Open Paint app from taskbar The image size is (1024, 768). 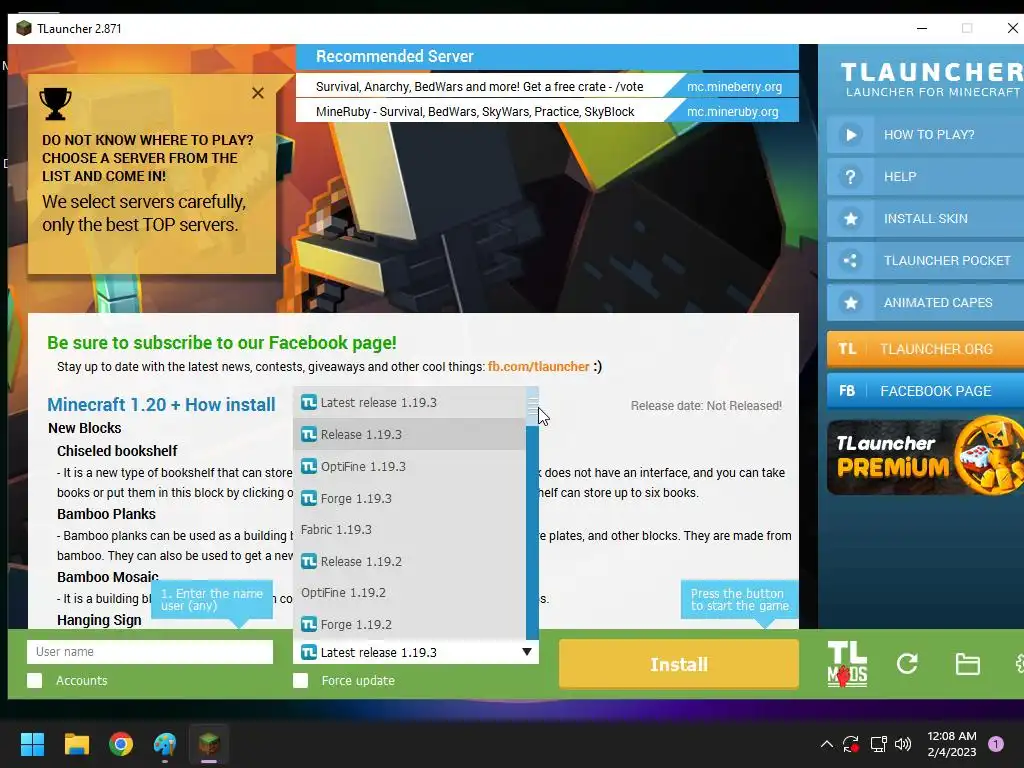click(x=165, y=744)
